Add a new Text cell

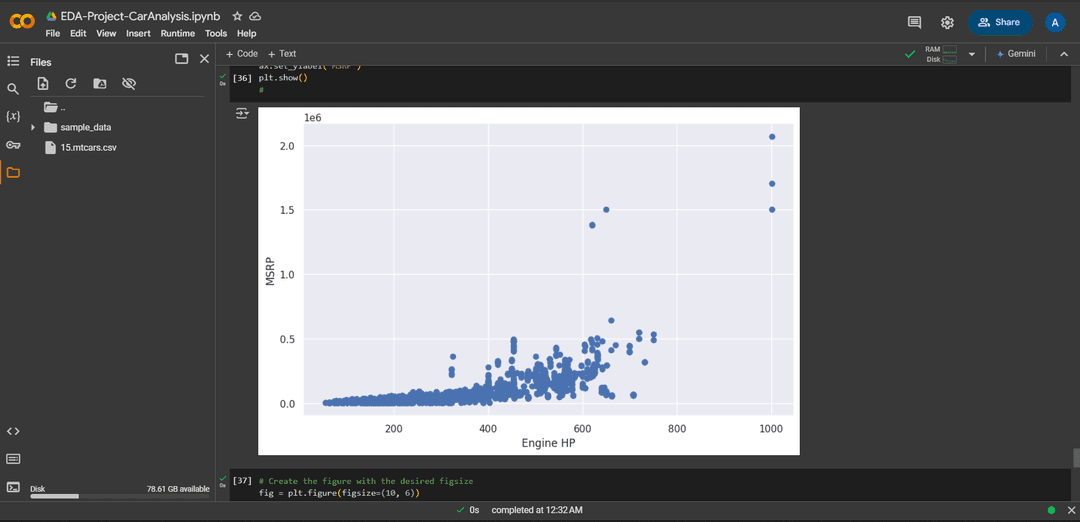coord(282,54)
